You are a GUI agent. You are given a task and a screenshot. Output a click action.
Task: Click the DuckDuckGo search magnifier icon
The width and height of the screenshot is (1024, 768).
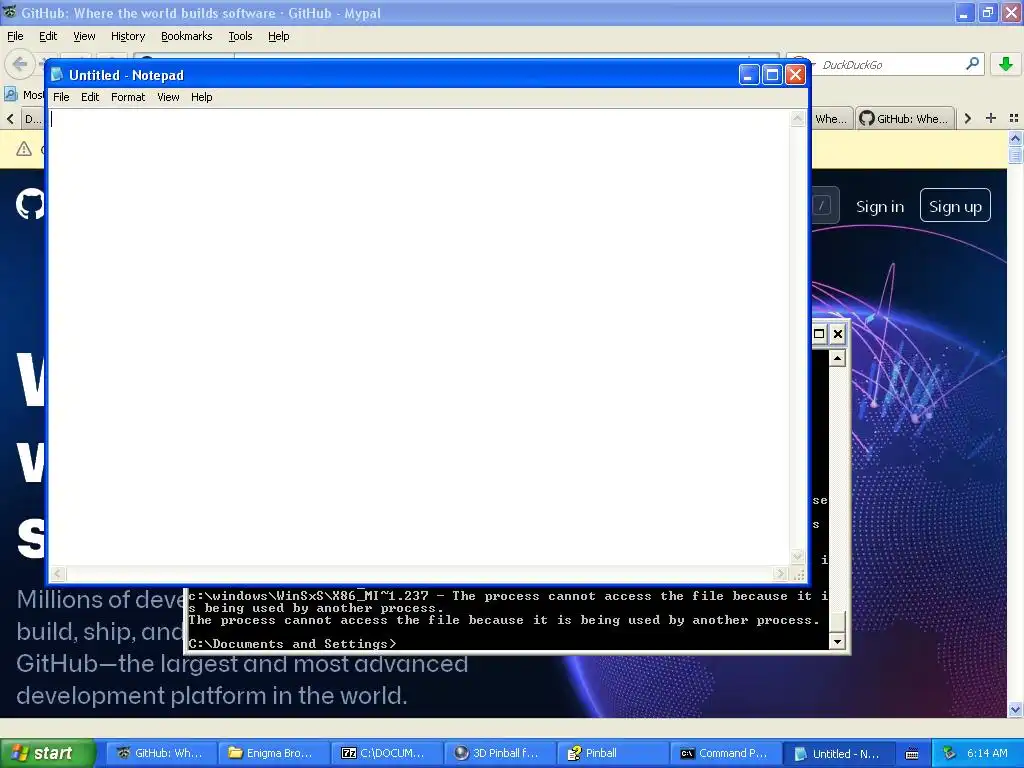(972, 64)
